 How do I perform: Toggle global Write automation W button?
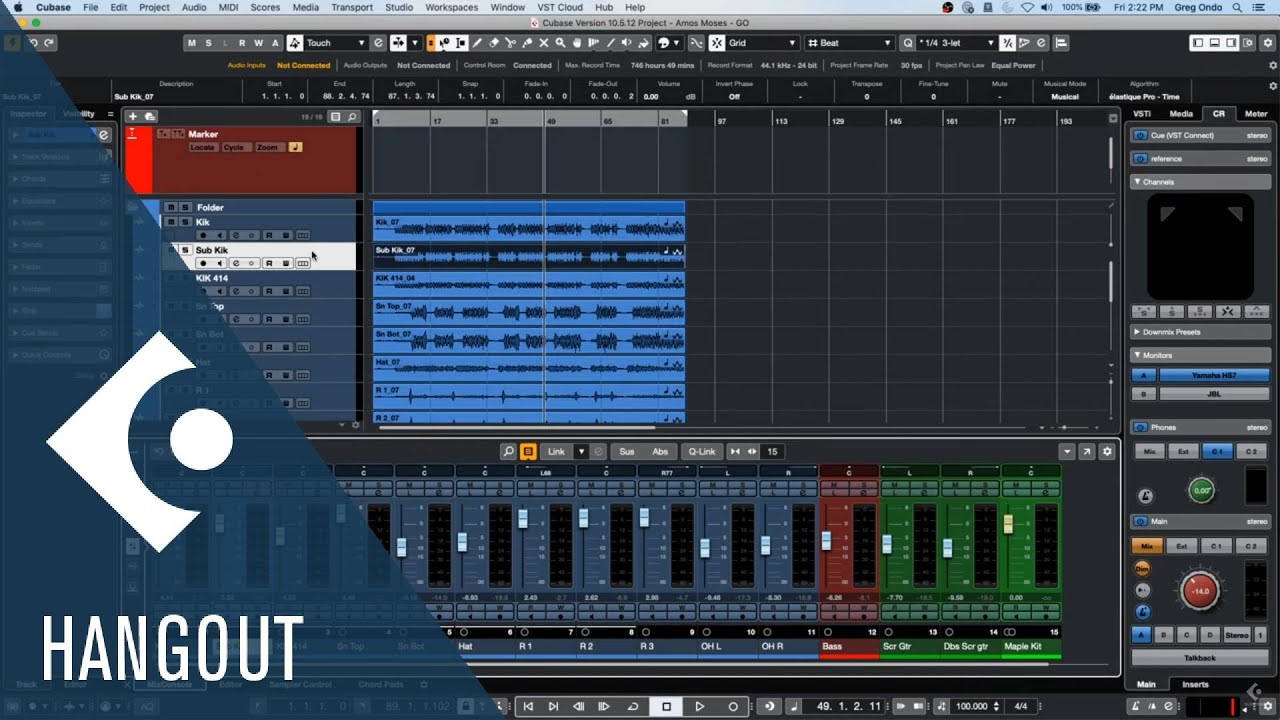[258, 43]
